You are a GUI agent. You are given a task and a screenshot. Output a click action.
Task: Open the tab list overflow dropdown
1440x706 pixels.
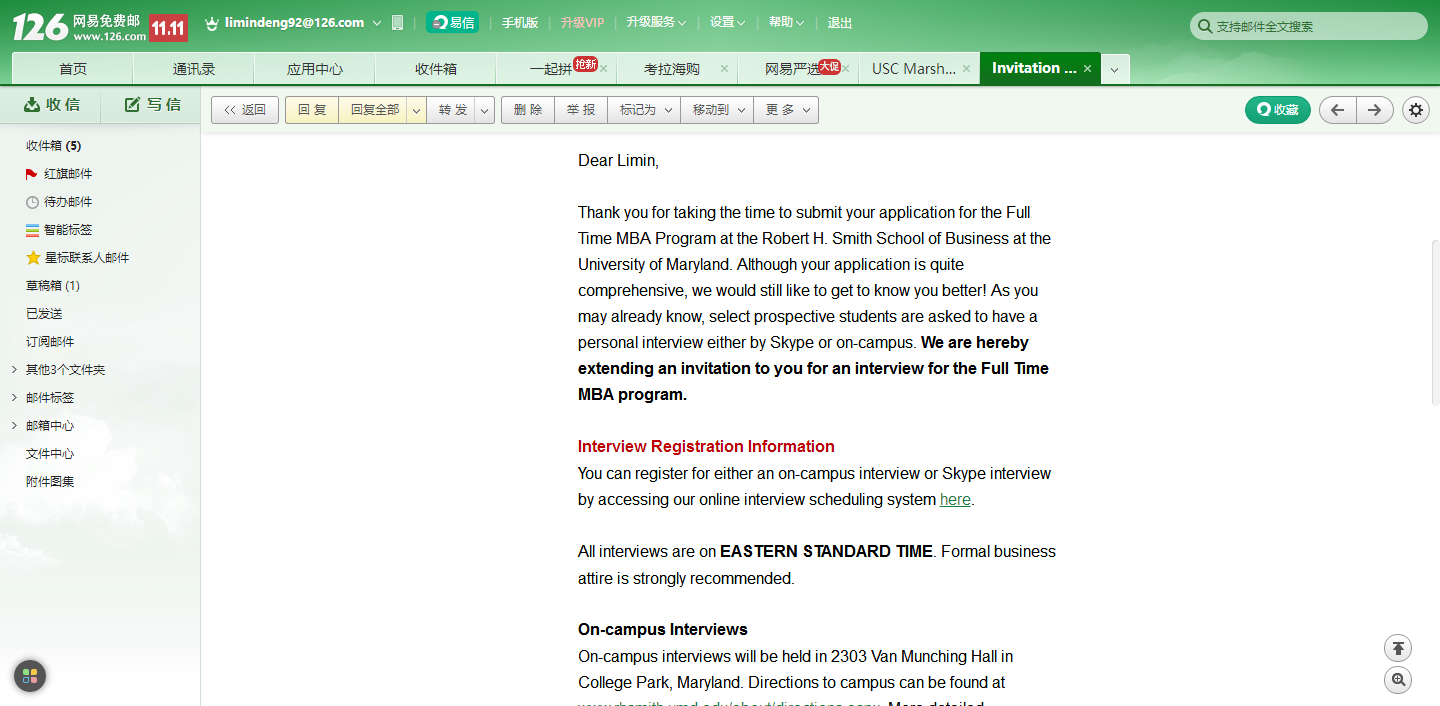pos(1115,70)
